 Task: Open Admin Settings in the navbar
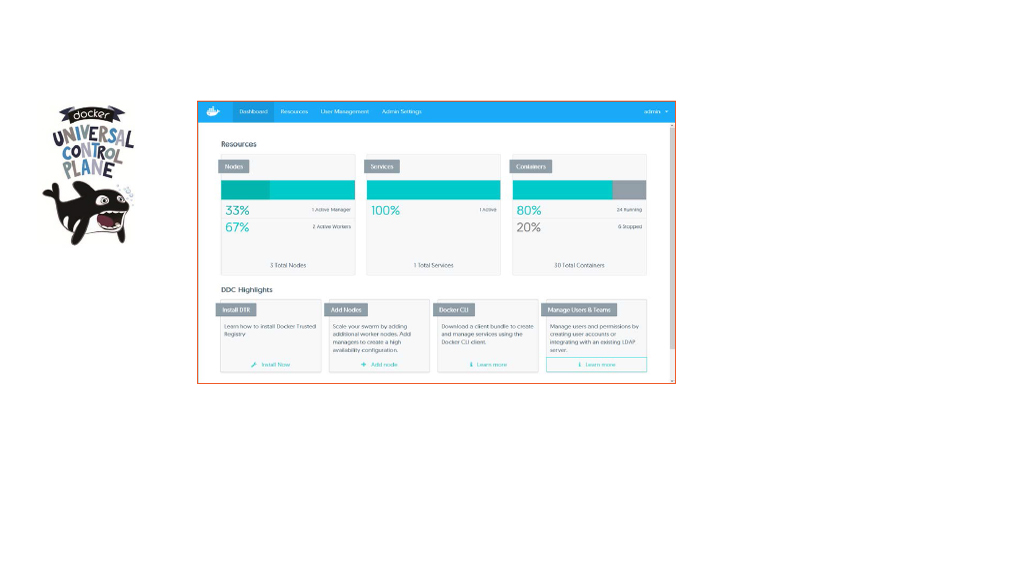tap(402, 112)
